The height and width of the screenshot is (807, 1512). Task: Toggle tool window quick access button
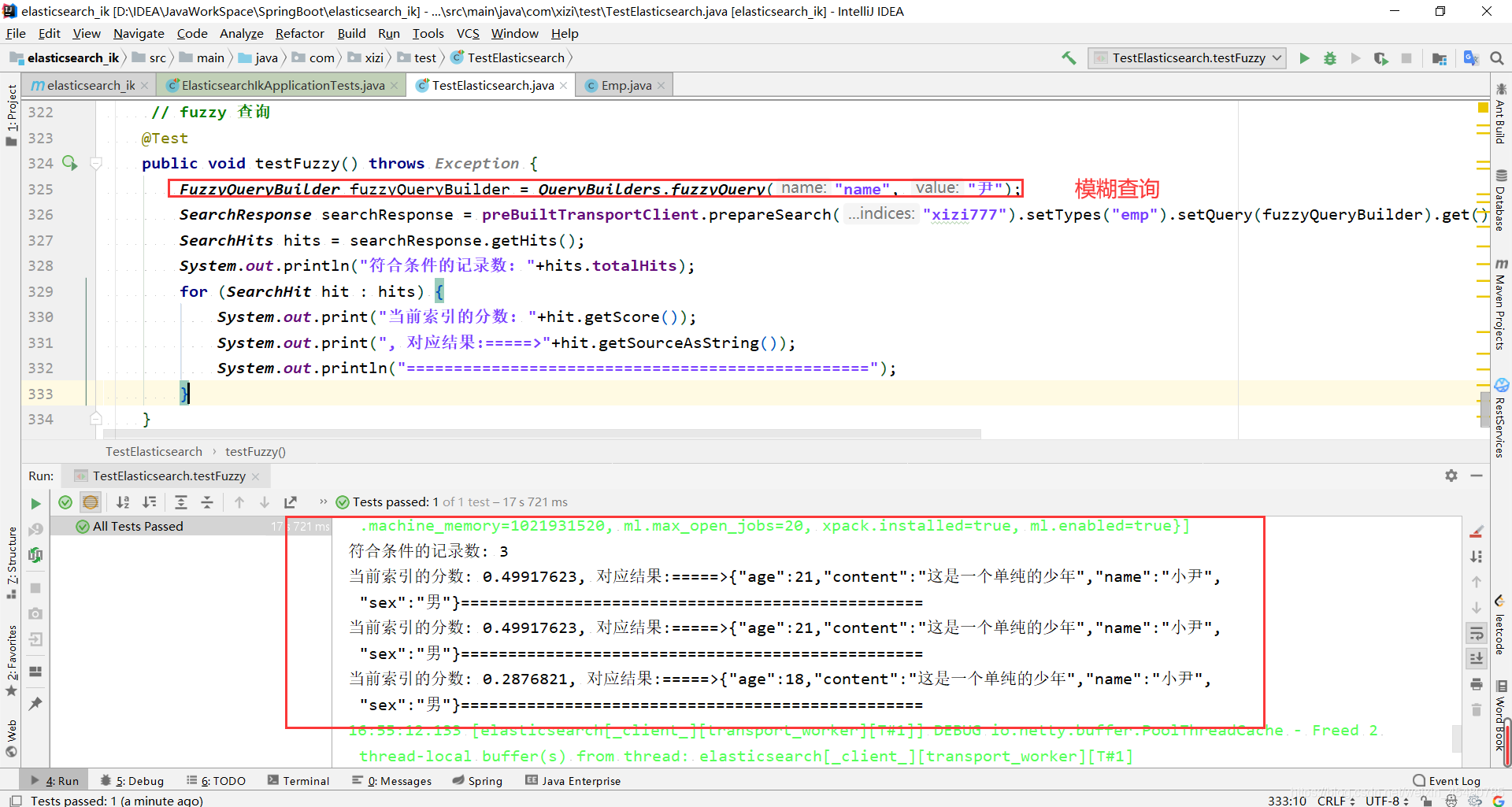click(x=16, y=801)
